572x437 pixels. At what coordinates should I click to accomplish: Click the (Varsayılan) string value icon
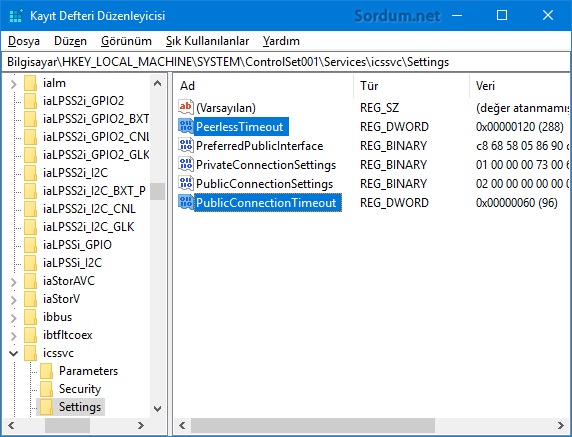coord(186,107)
